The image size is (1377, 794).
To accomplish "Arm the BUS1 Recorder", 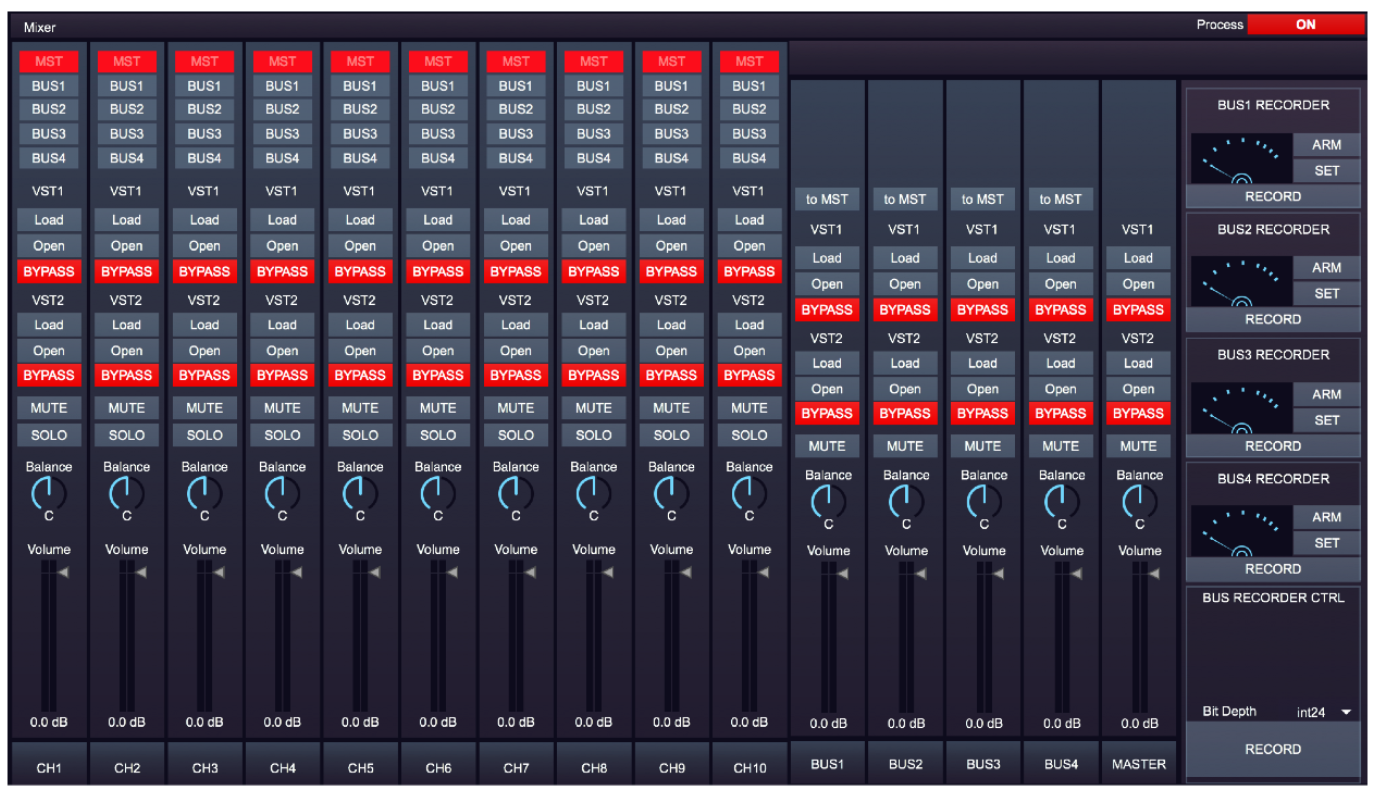I will [x=1326, y=145].
